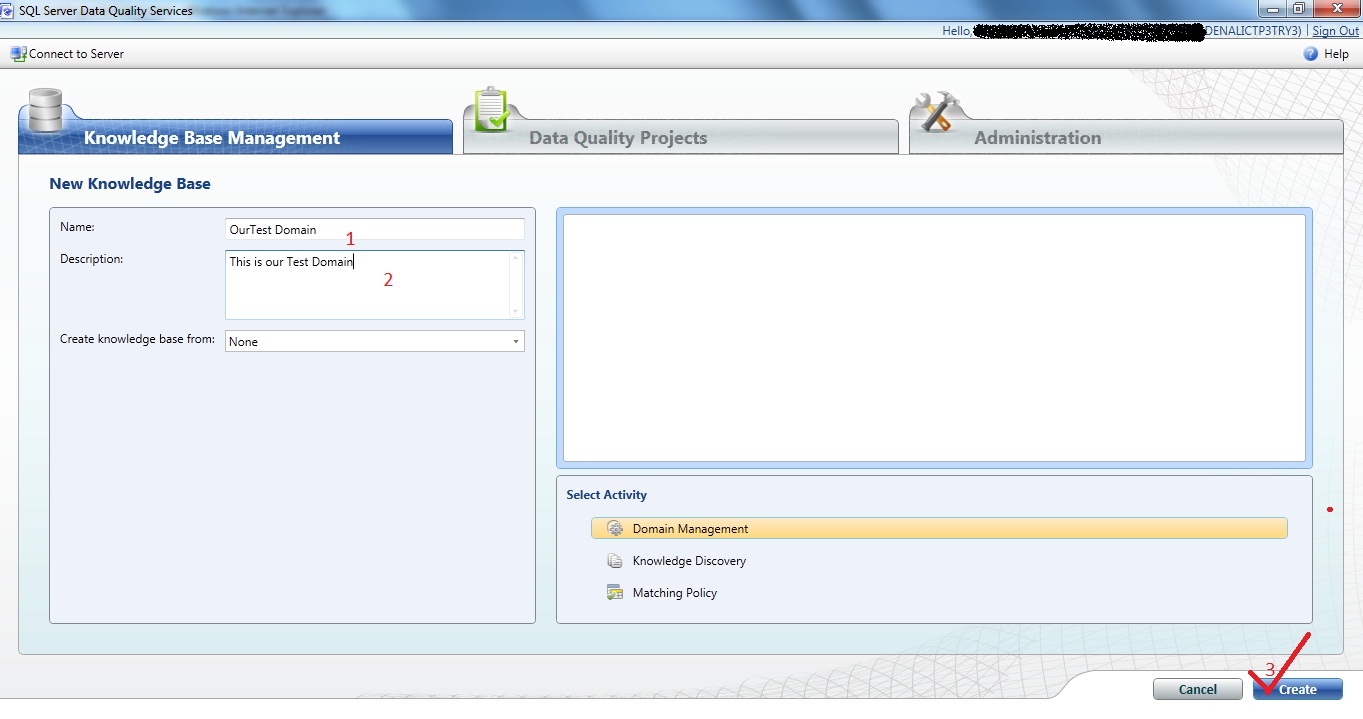Viewport: 1363px width, 719px height.
Task: Select the Domain Management activity
Action: click(939, 528)
